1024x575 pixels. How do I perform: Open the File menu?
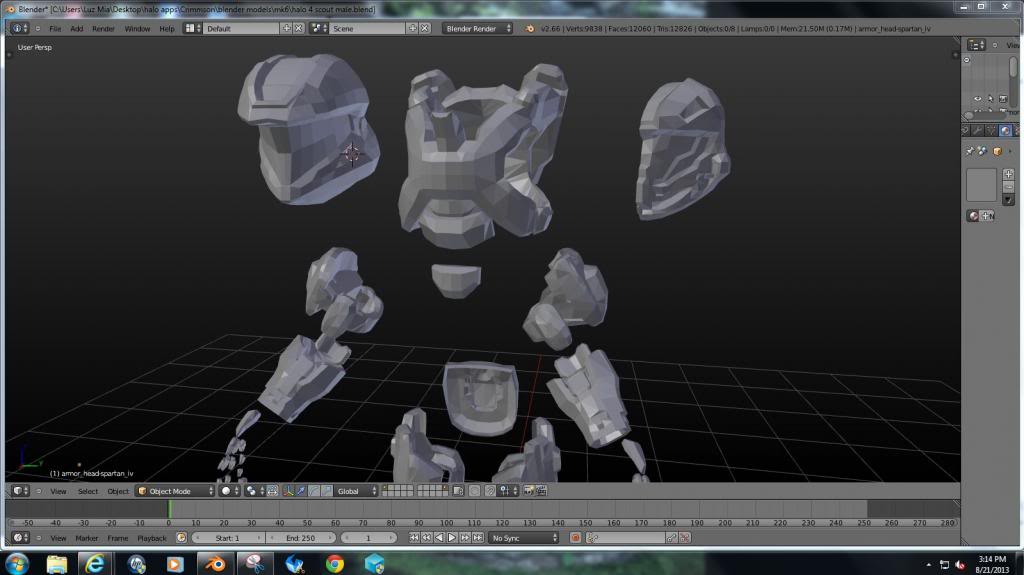click(55, 29)
